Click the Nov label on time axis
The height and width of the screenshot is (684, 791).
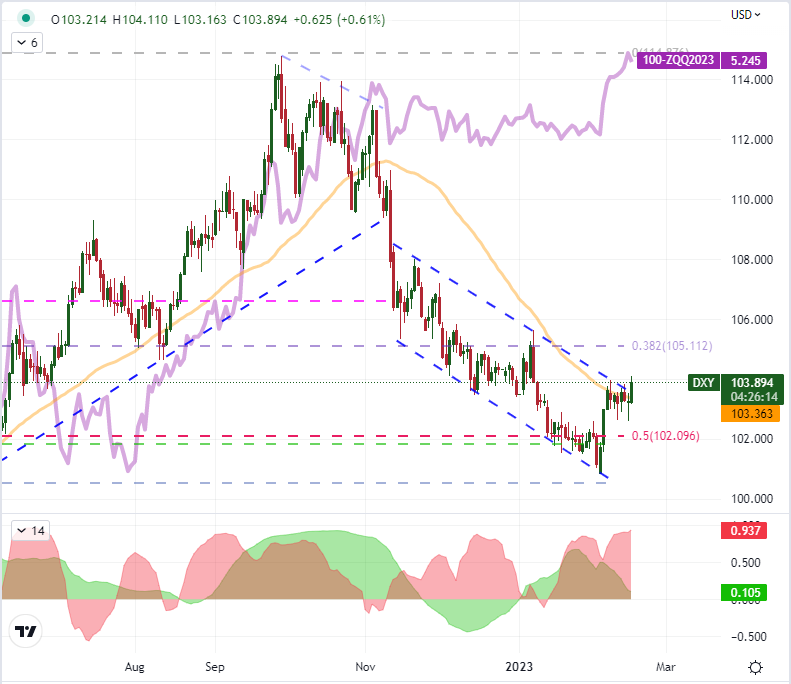365,664
